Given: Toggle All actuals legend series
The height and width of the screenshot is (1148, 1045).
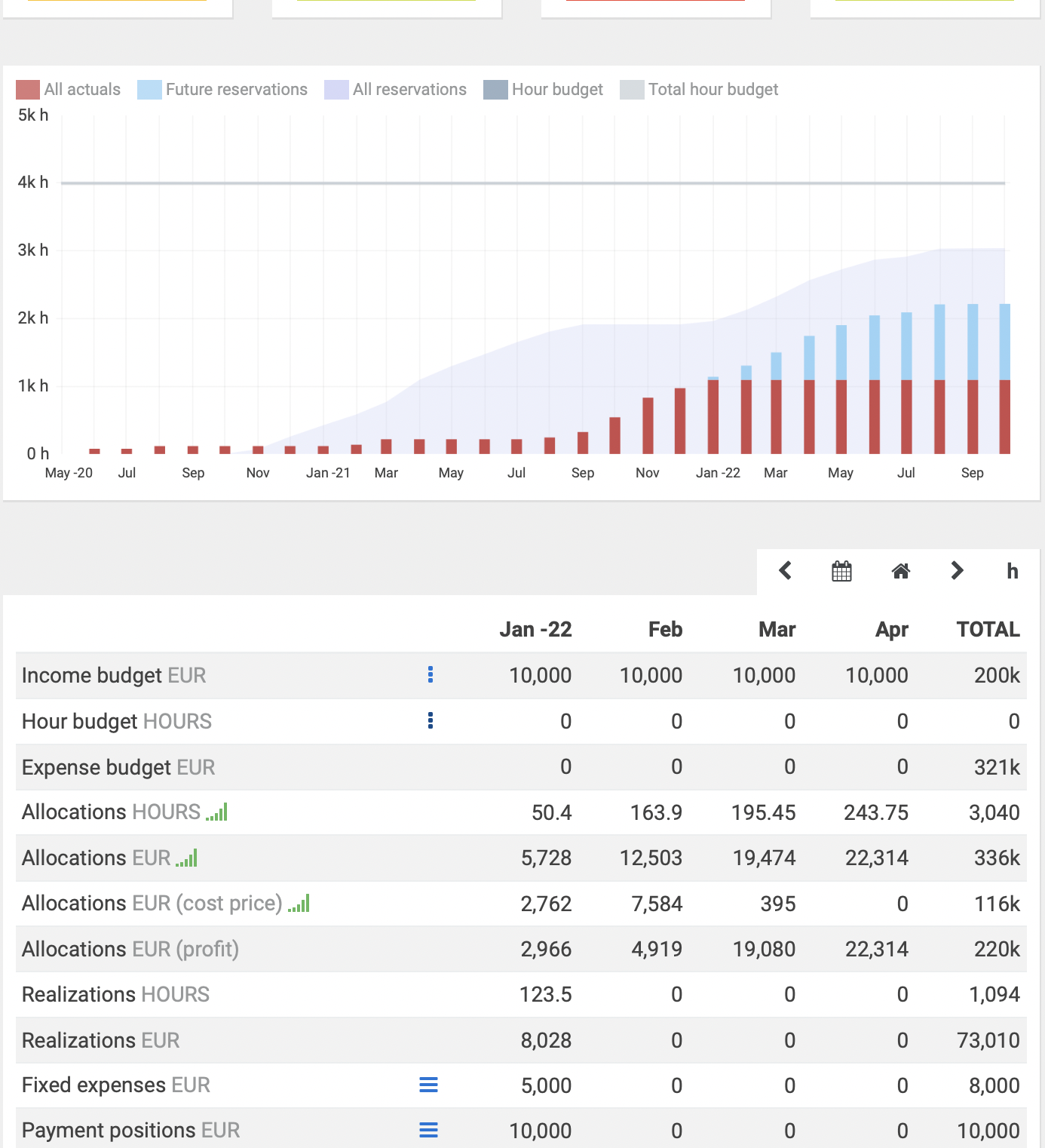Looking at the screenshot, I should [69, 90].
